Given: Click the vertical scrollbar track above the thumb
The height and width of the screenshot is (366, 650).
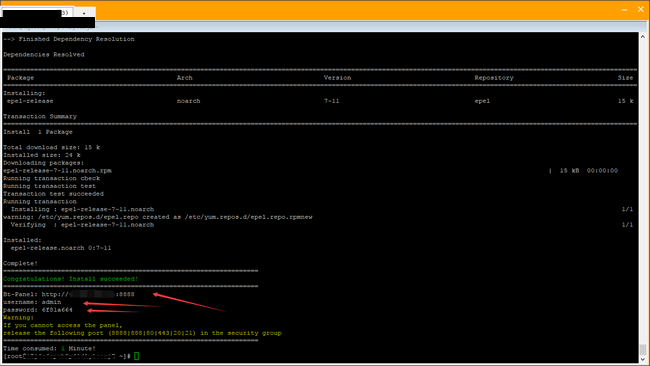Looking at the screenshot, I should pyautogui.click(x=643, y=191).
